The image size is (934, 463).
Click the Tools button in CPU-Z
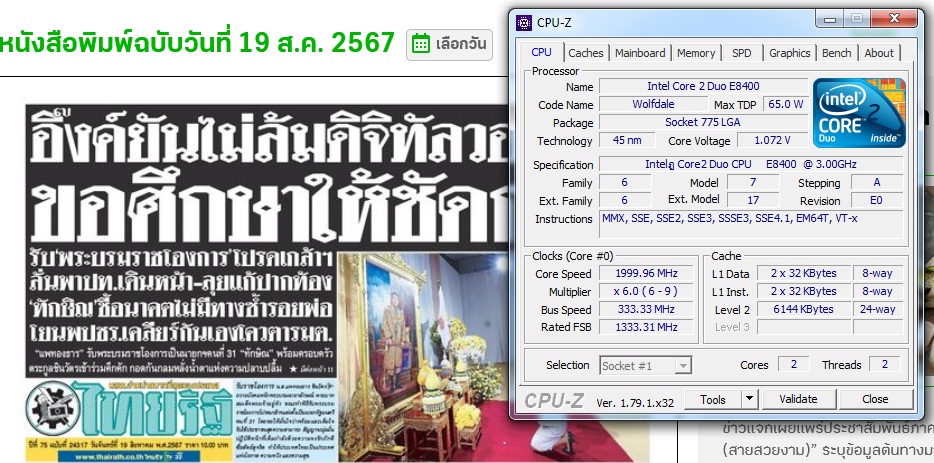click(x=712, y=399)
